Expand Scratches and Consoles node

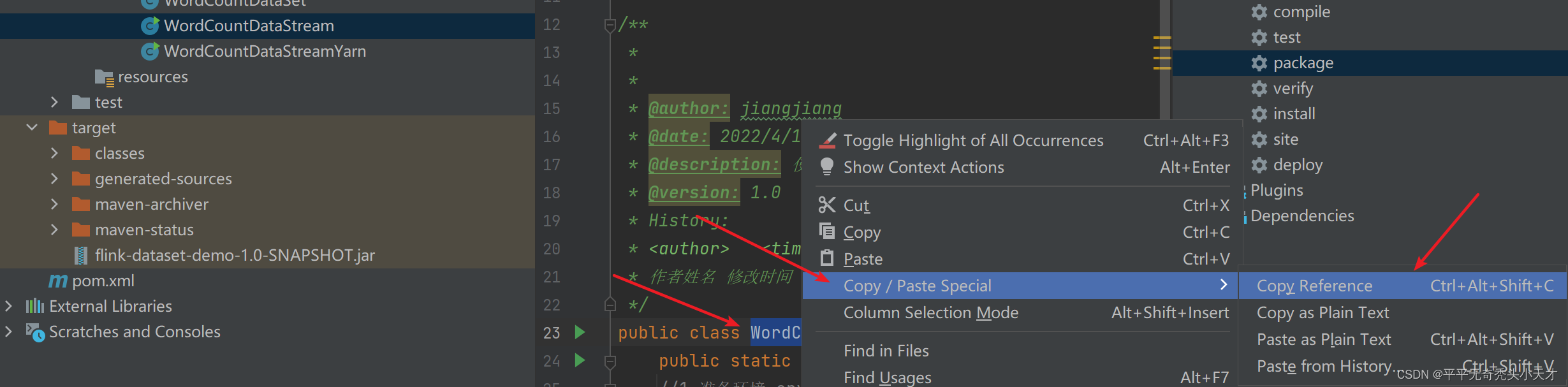(x=8, y=332)
